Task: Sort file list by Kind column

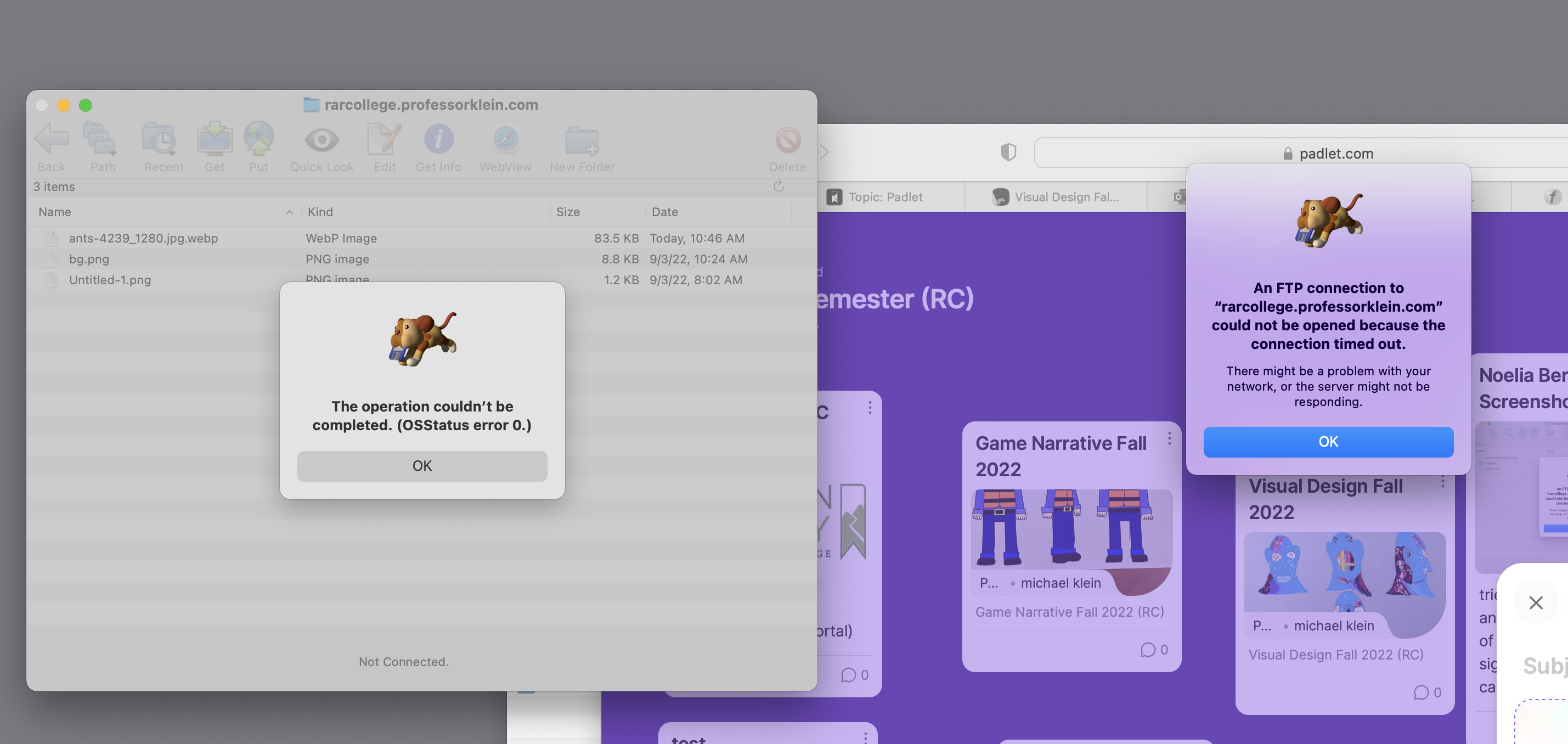Action: click(426, 212)
